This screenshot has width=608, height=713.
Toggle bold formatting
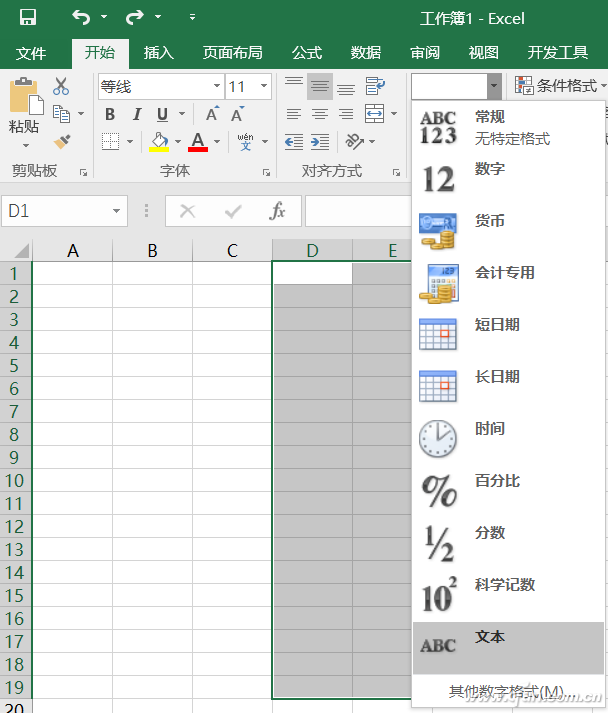point(110,114)
